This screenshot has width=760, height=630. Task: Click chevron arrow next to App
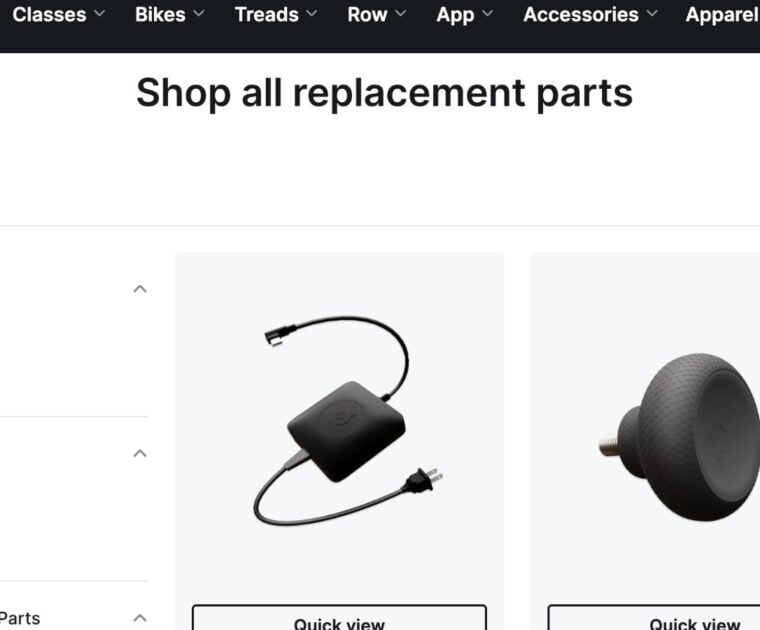pyautogui.click(x=488, y=14)
